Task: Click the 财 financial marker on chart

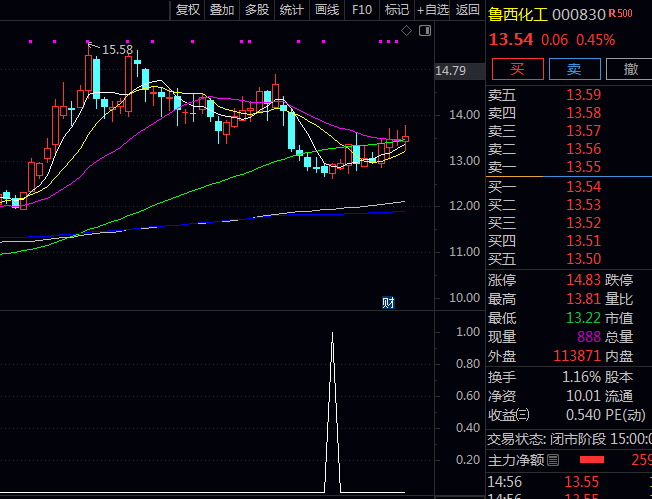Action: tap(389, 303)
